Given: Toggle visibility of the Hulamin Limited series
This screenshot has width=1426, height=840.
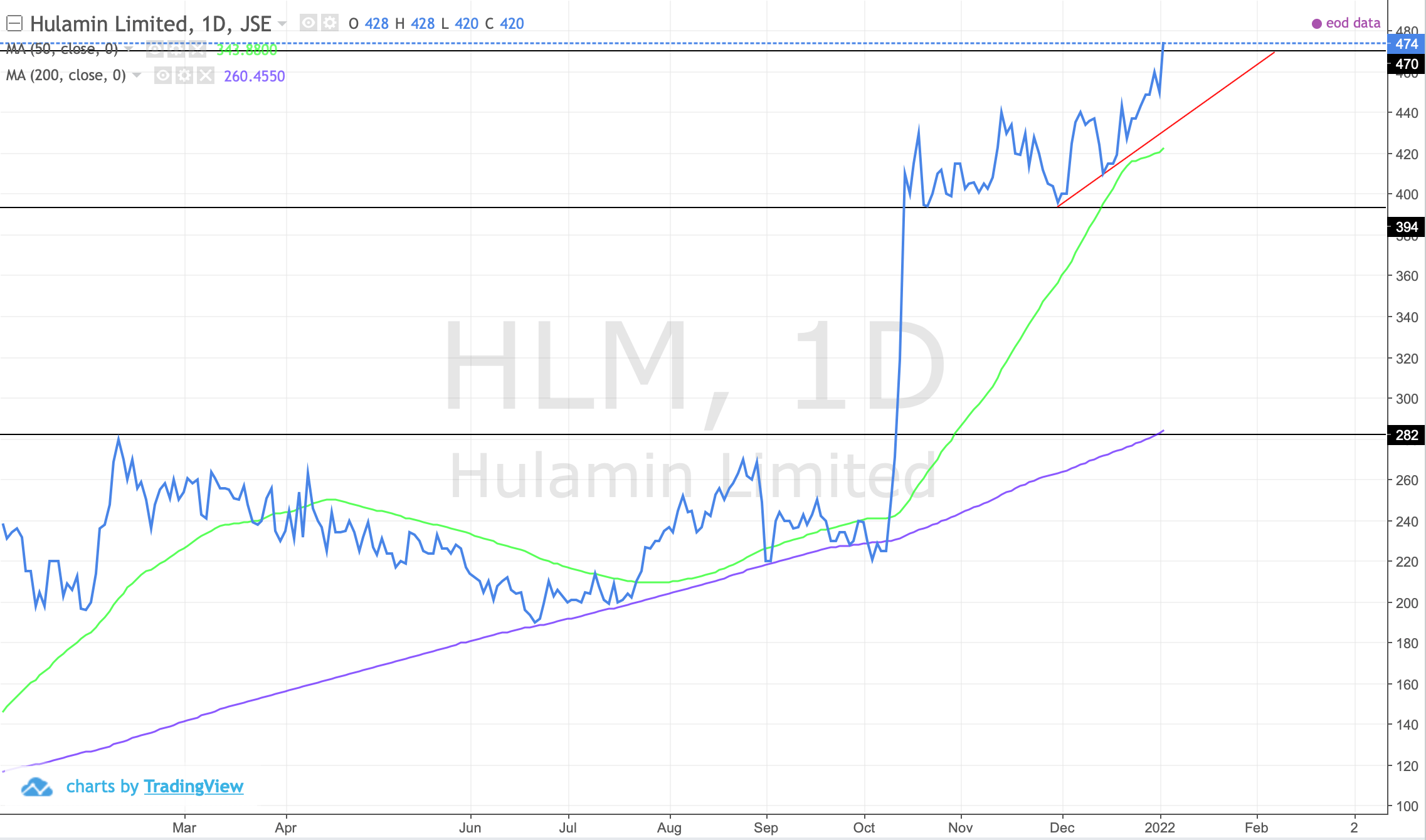Looking at the screenshot, I should (x=308, y=23).
